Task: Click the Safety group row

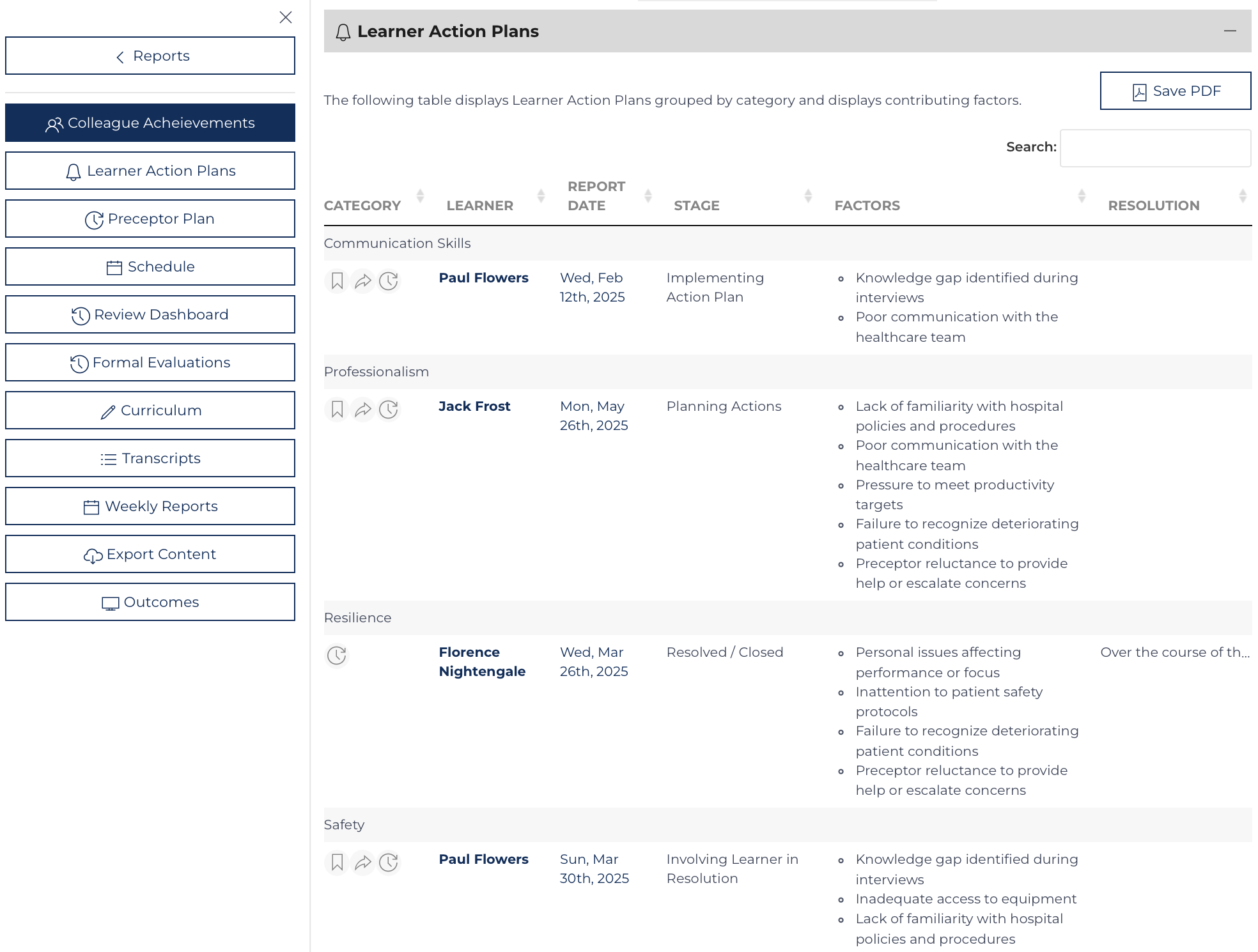Action: click(788, 825)
